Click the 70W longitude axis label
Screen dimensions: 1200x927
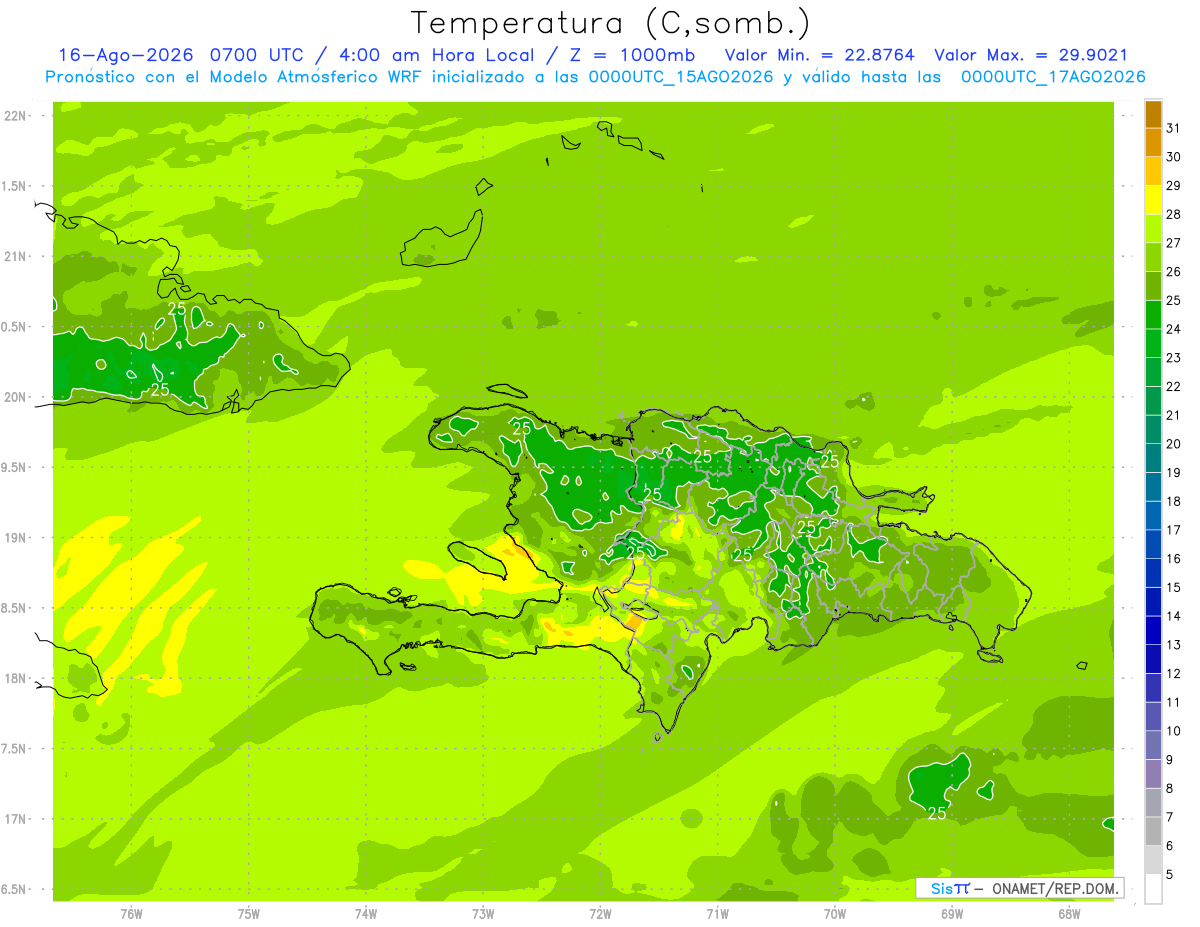point(835,914)
